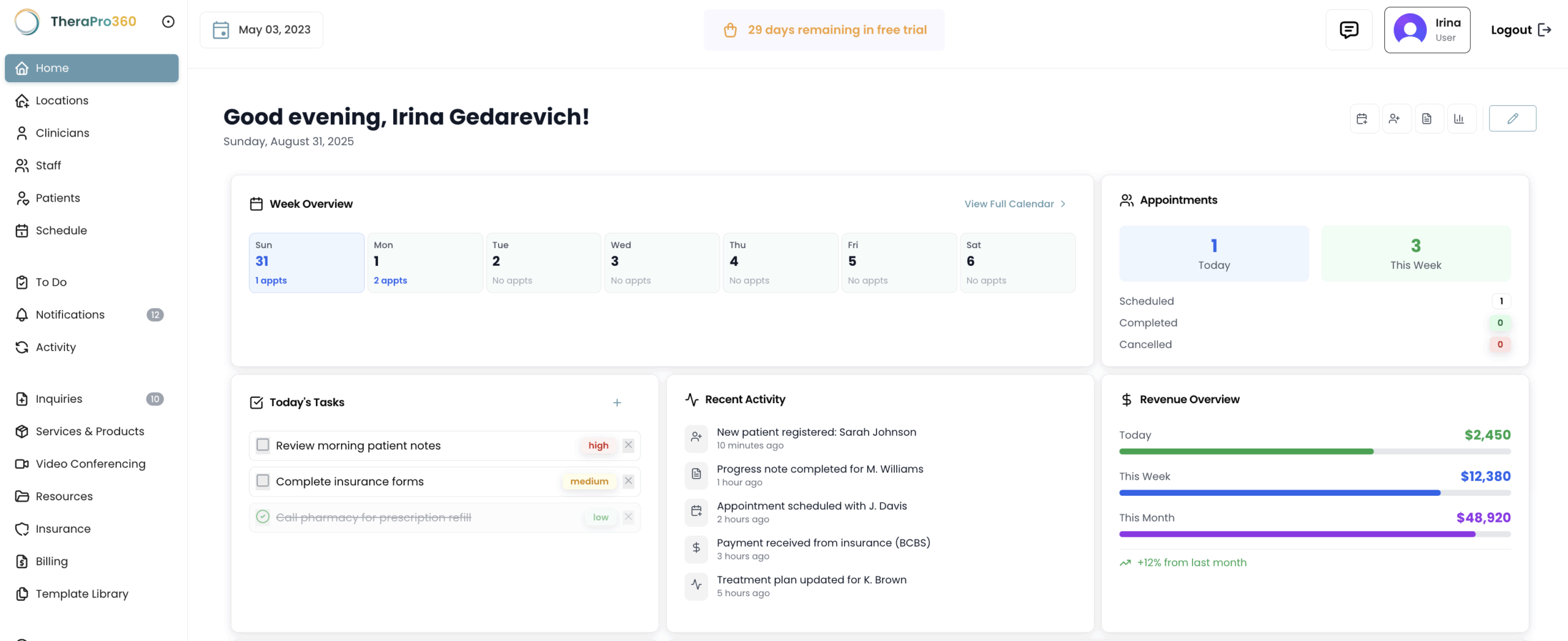Click the $48,920 monthly revenue value

point(1483,518)
